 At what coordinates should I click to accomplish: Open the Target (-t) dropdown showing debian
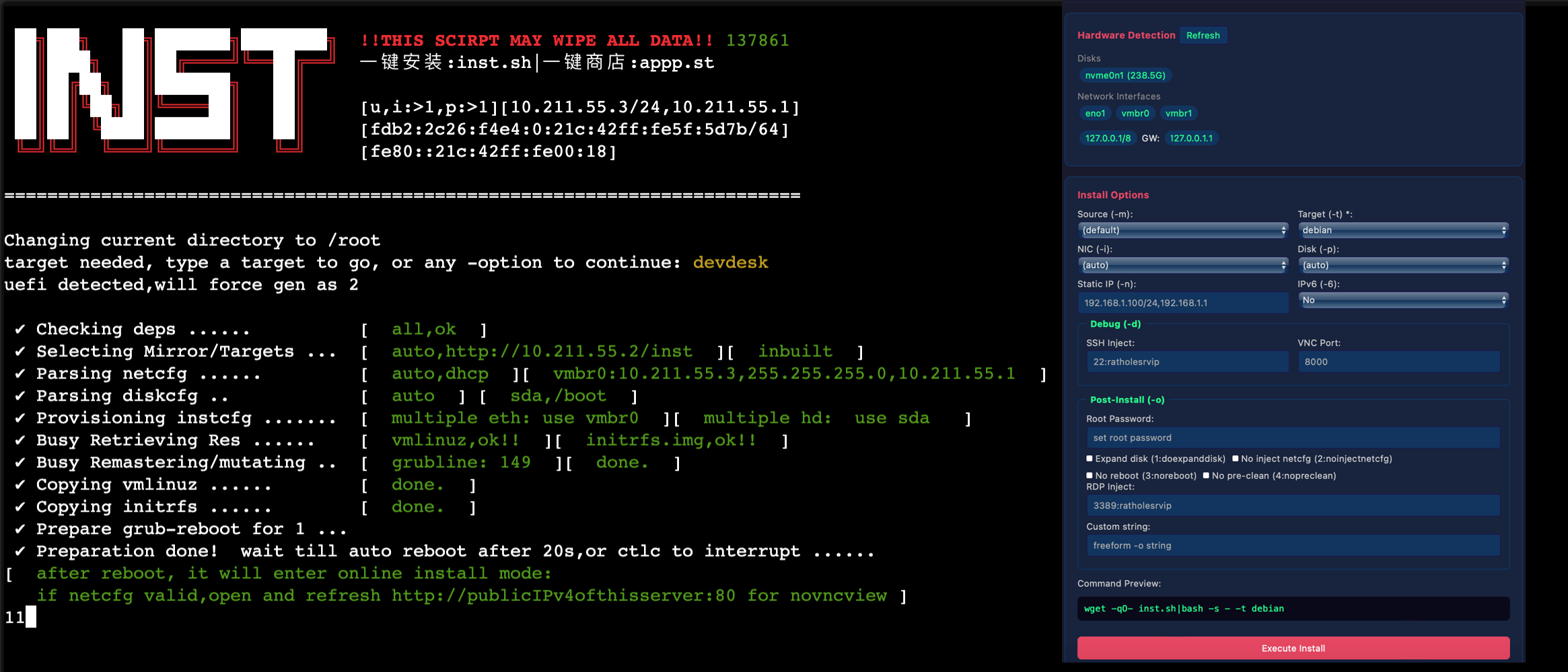(x=1403, y=230)
